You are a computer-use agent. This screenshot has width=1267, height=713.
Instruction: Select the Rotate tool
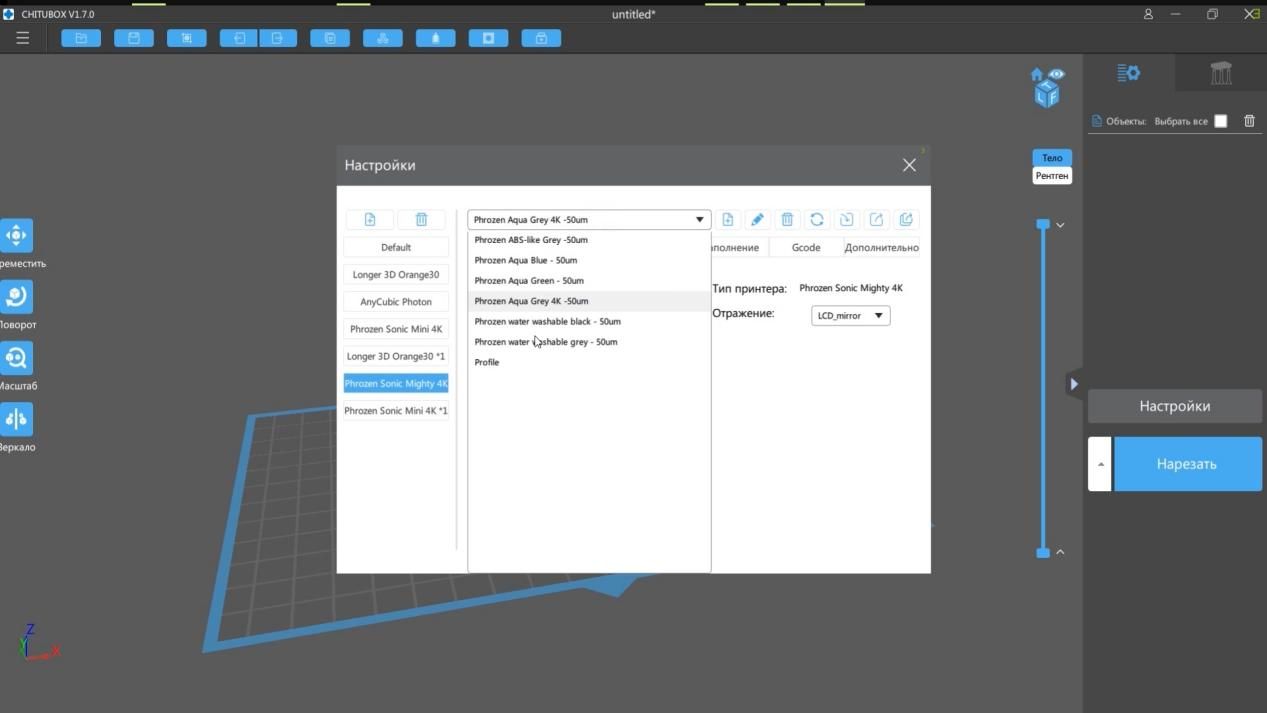click(x=16, y=297)
